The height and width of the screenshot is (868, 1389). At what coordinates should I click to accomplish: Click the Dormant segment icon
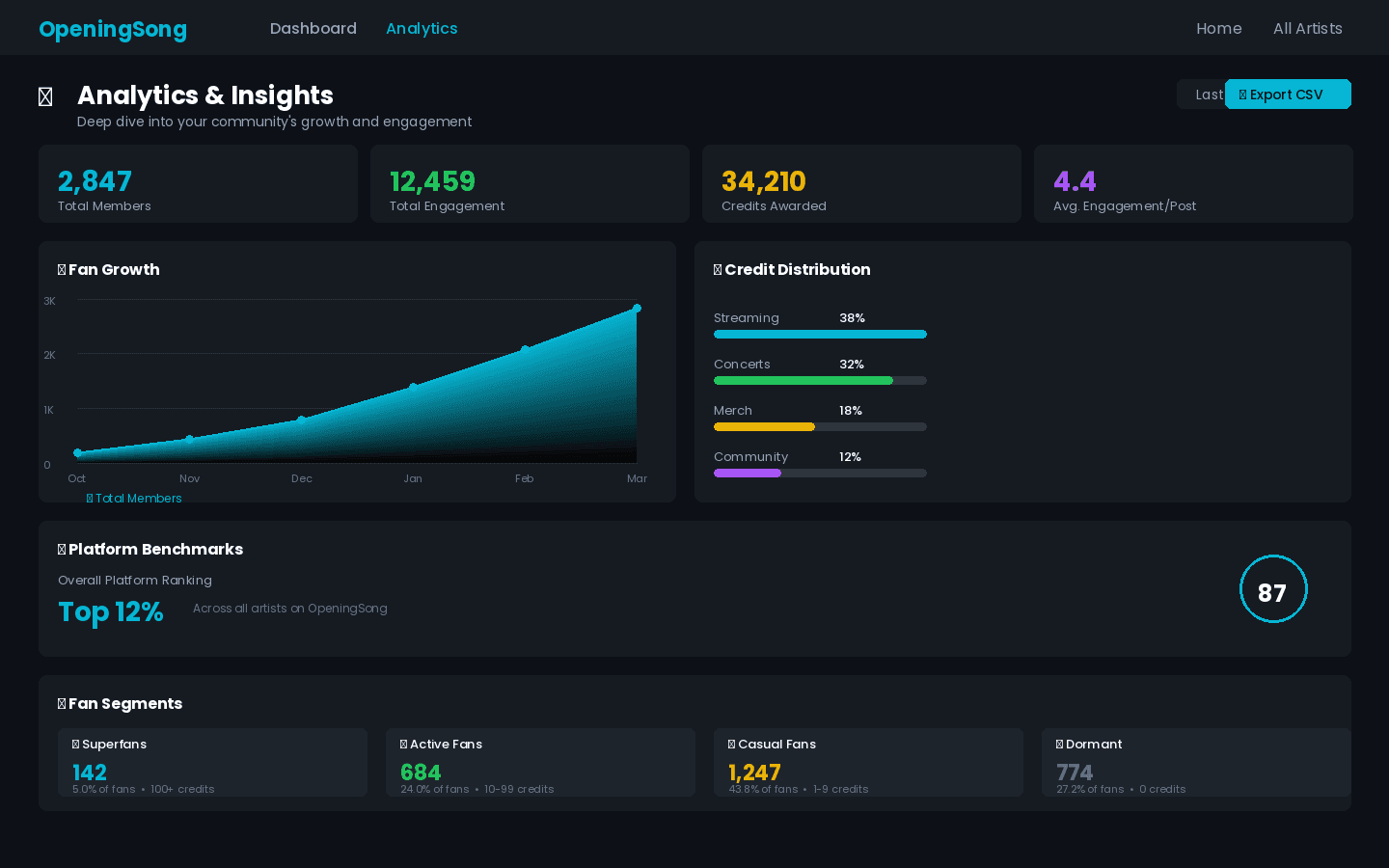point(1059,744)
